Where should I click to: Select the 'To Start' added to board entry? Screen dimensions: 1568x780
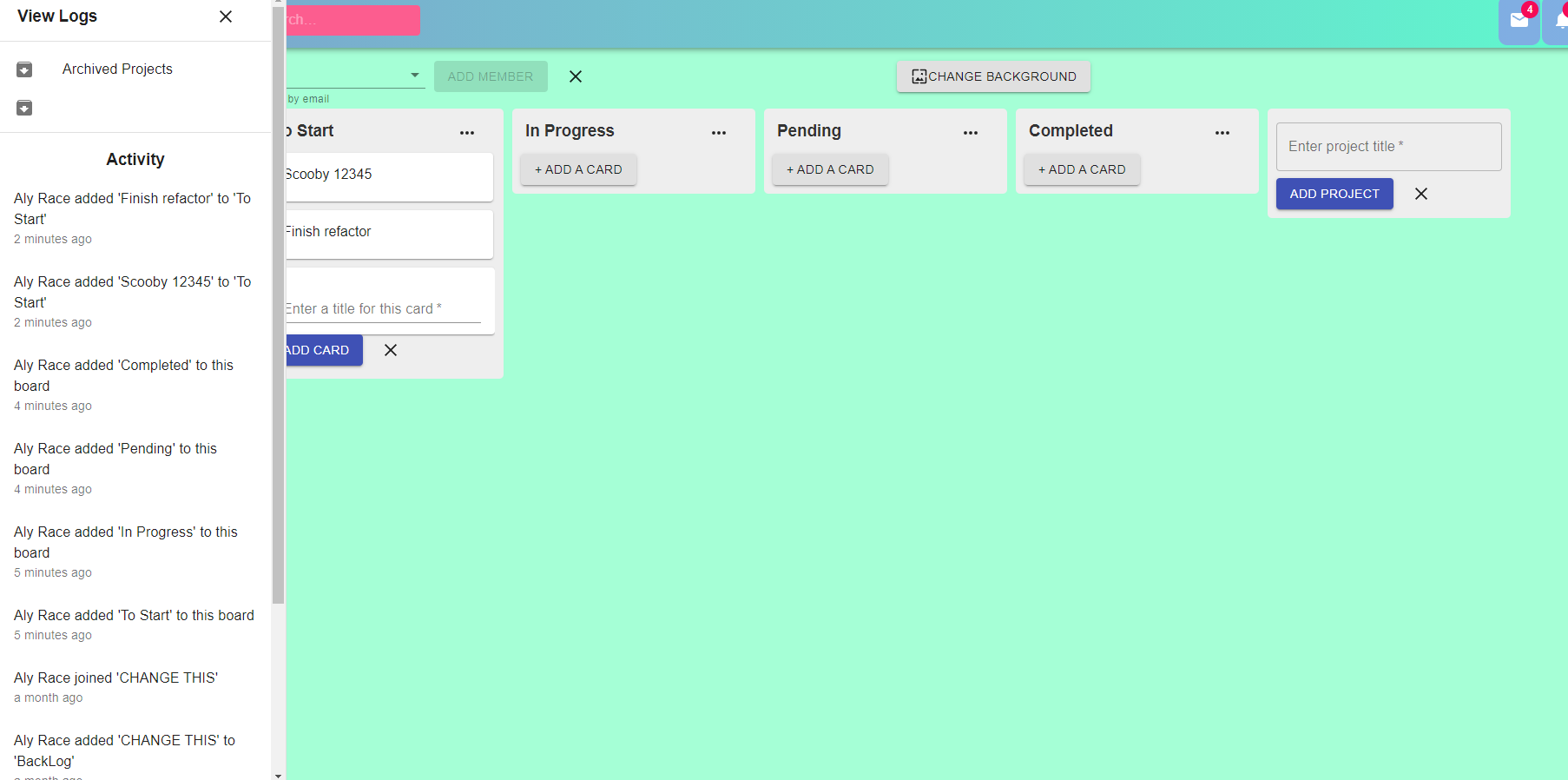pyautogui.click(x=135, y=625)
